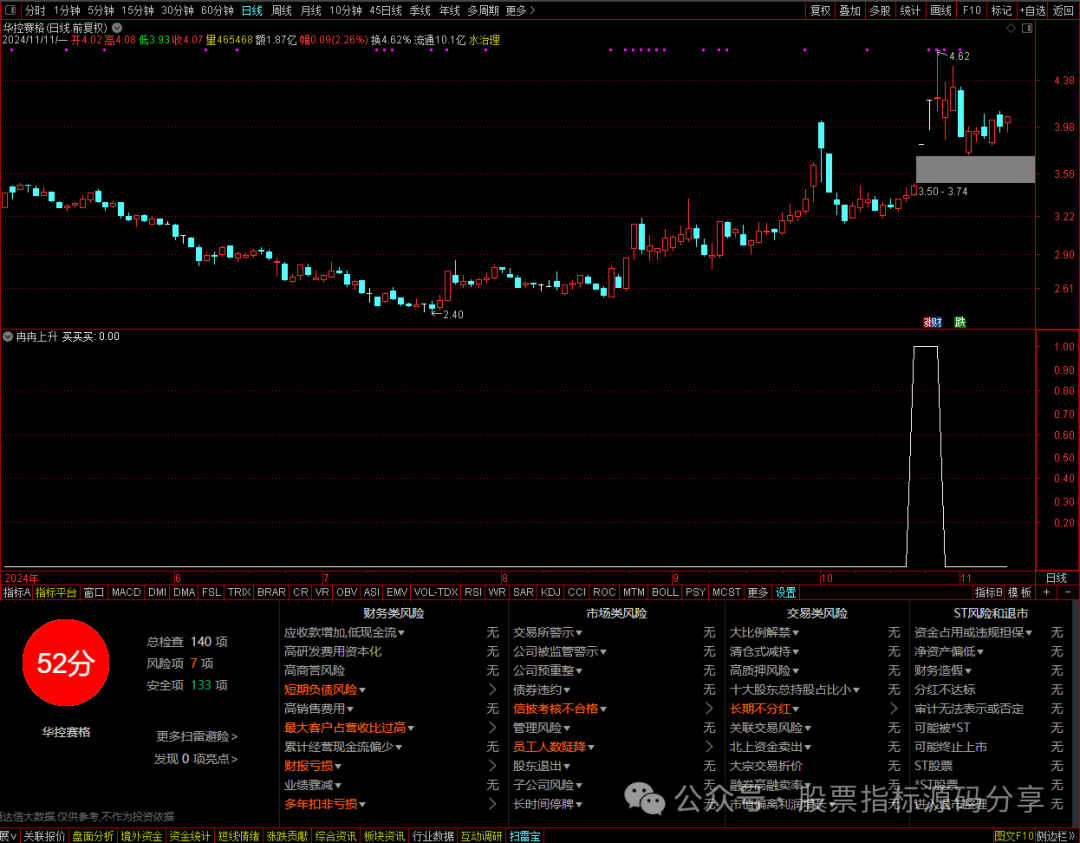
Task: Click the 复权 toolbar button
Action: coord(820,10)
